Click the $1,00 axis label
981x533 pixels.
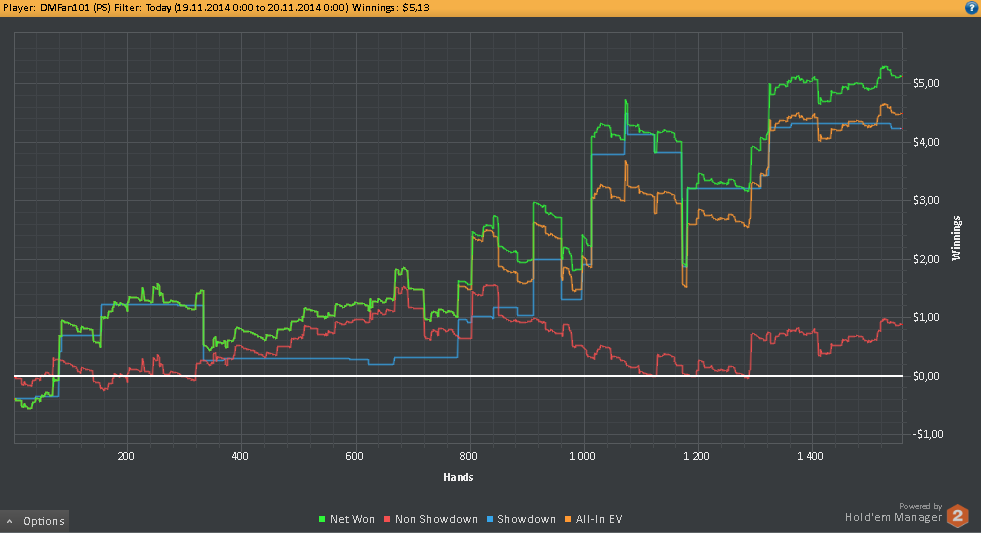point(926,317)
